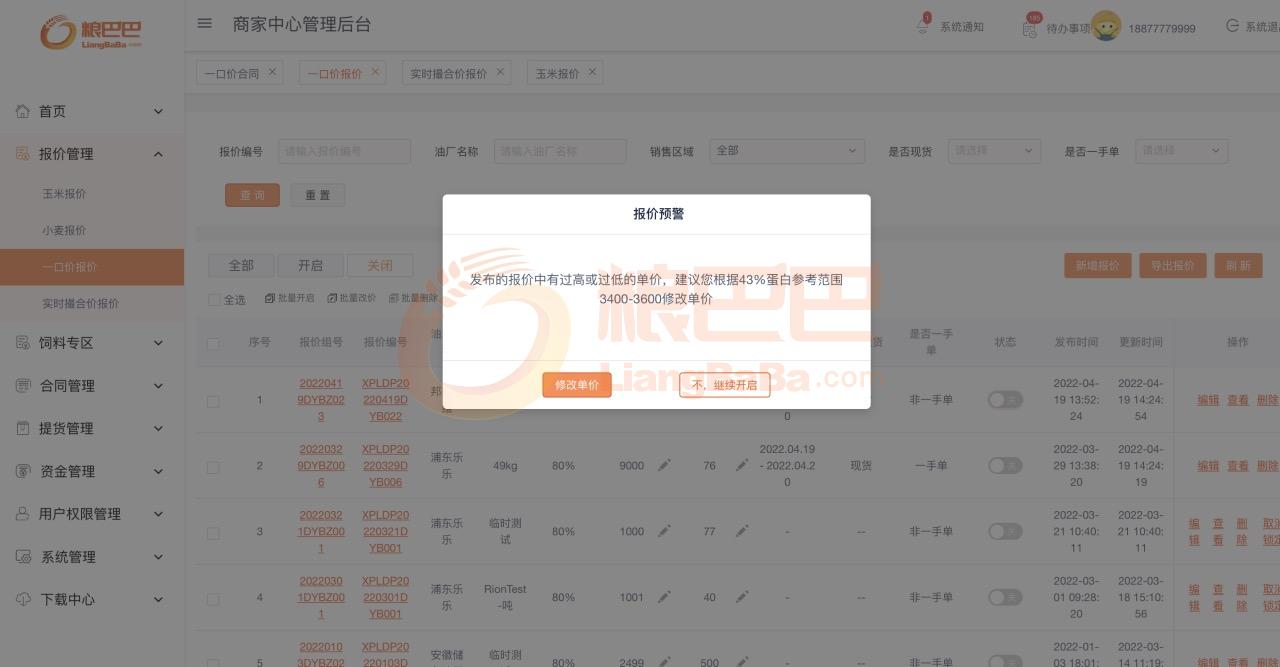Image resolution: width=1280 pixels, height=667 pixels.
Task: Tick the checkbox for row 3
Action: (x=213, y=532)
